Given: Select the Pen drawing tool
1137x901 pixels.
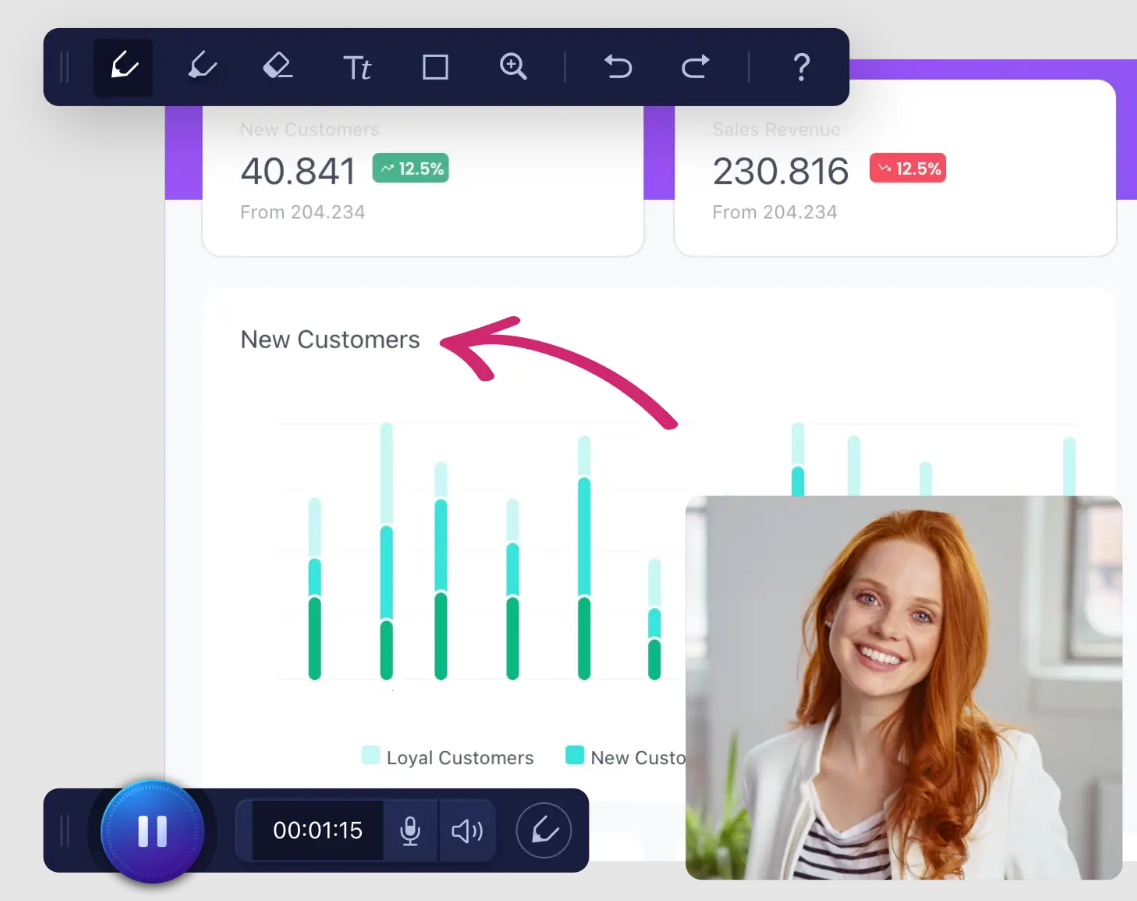Looking at the screenshot, I should (x=123, y=67).
